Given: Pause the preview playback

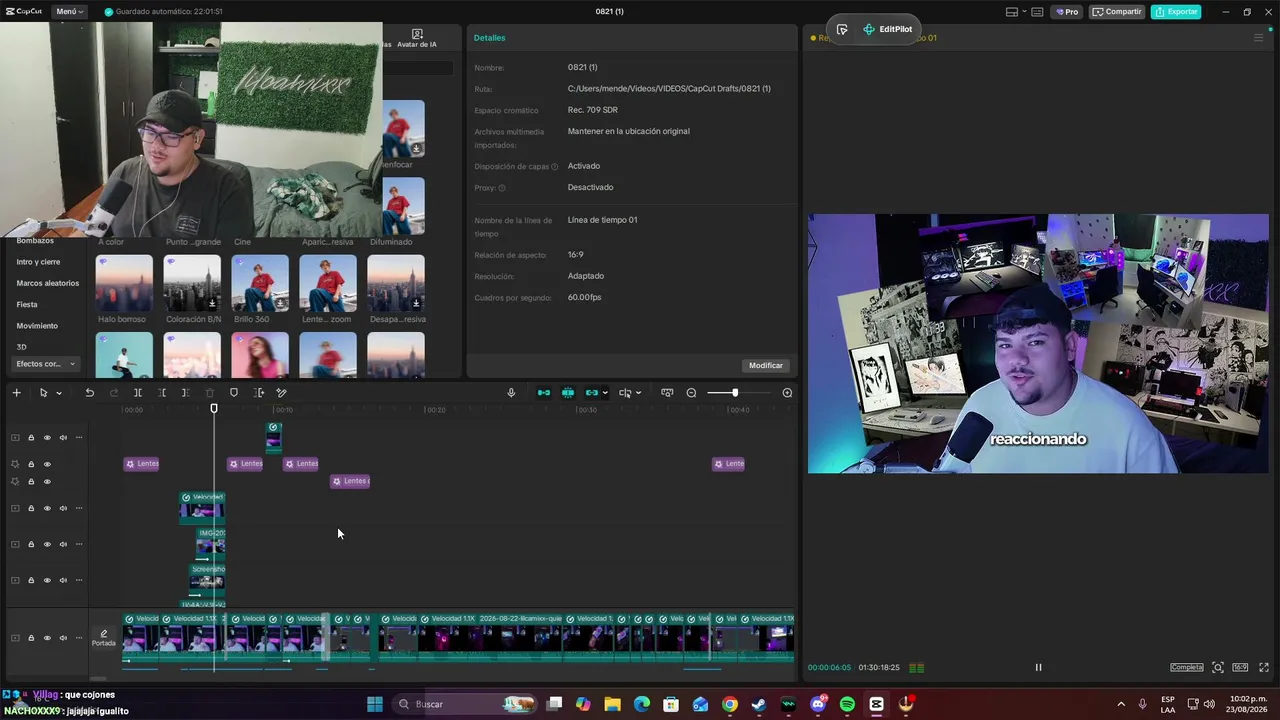Looking at the screenshot, I should click(x=1038, y=667).
